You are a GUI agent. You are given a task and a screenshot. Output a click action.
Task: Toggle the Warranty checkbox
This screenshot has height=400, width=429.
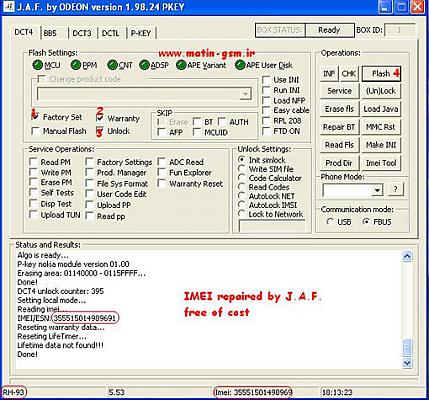100,118
